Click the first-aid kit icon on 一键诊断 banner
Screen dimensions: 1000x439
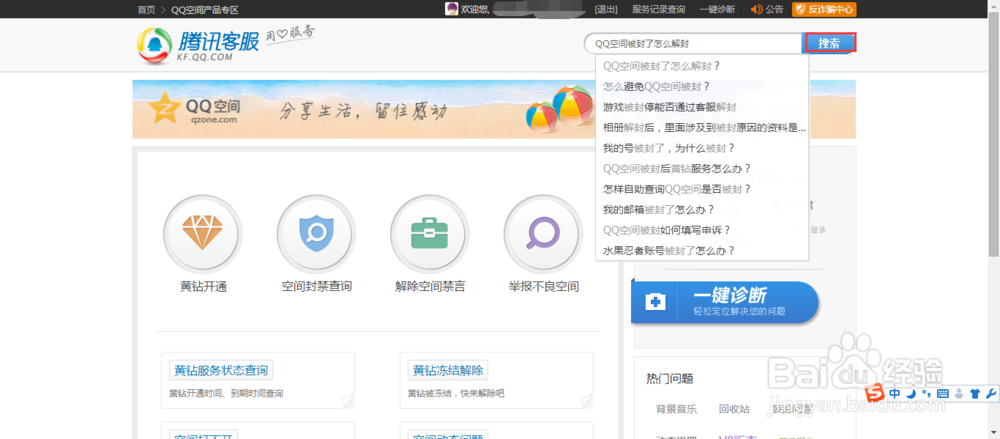click(x=655, y=302)
